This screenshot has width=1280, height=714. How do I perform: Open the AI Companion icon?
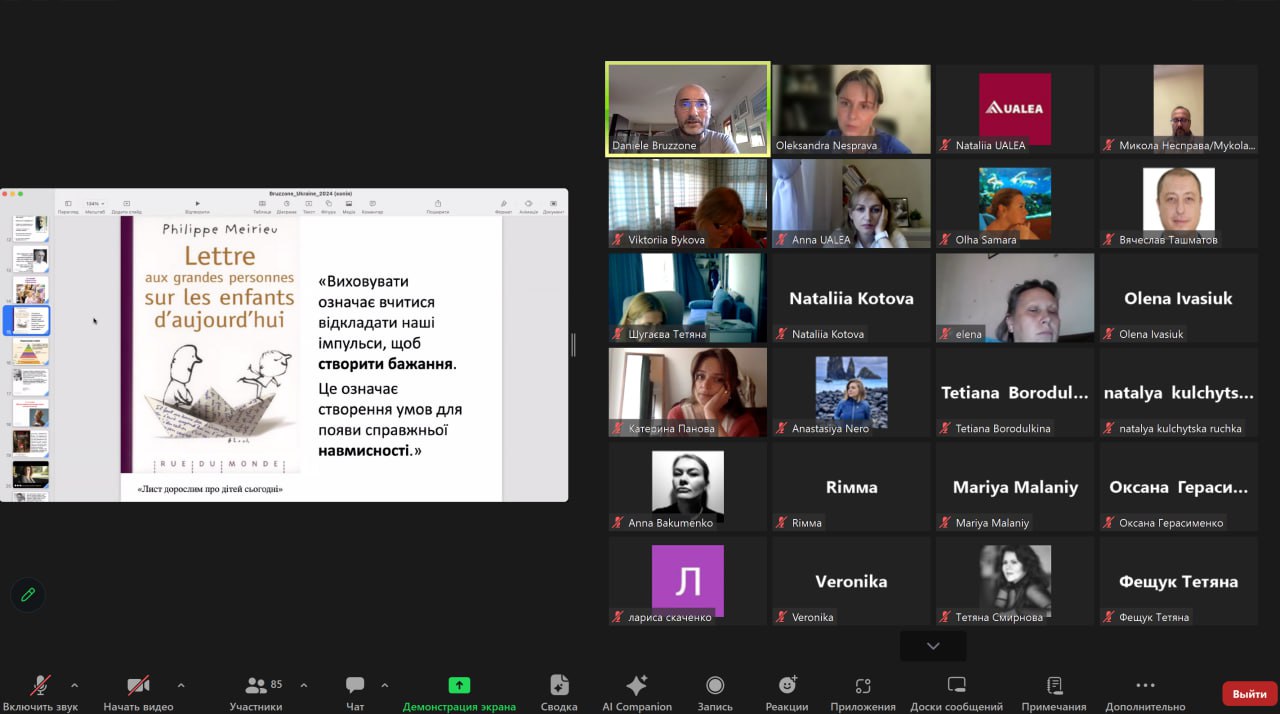pyautogui.click(x=636, y=686)
